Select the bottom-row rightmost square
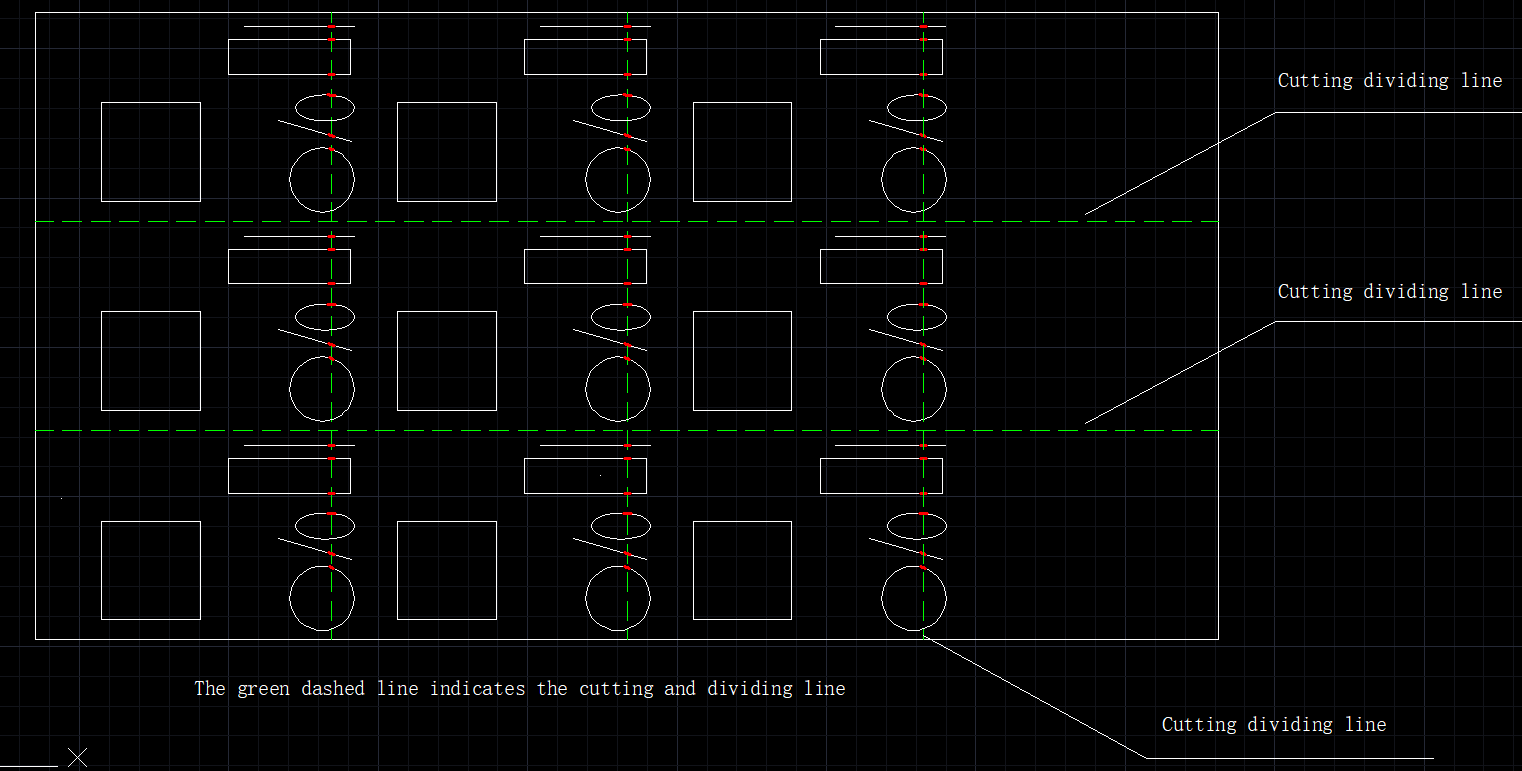Image resolution: width=1522 pixels, height=771 pixels. pos(694,570)
